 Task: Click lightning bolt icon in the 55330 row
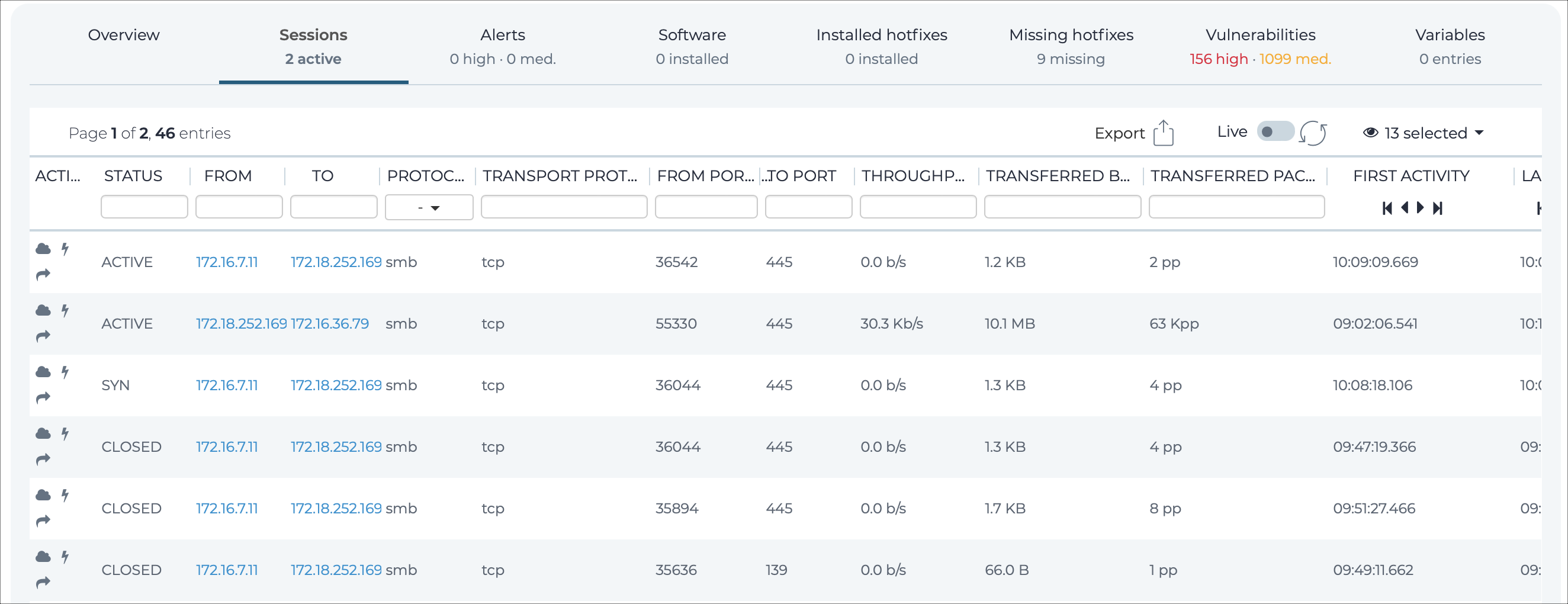click(65, 310)
